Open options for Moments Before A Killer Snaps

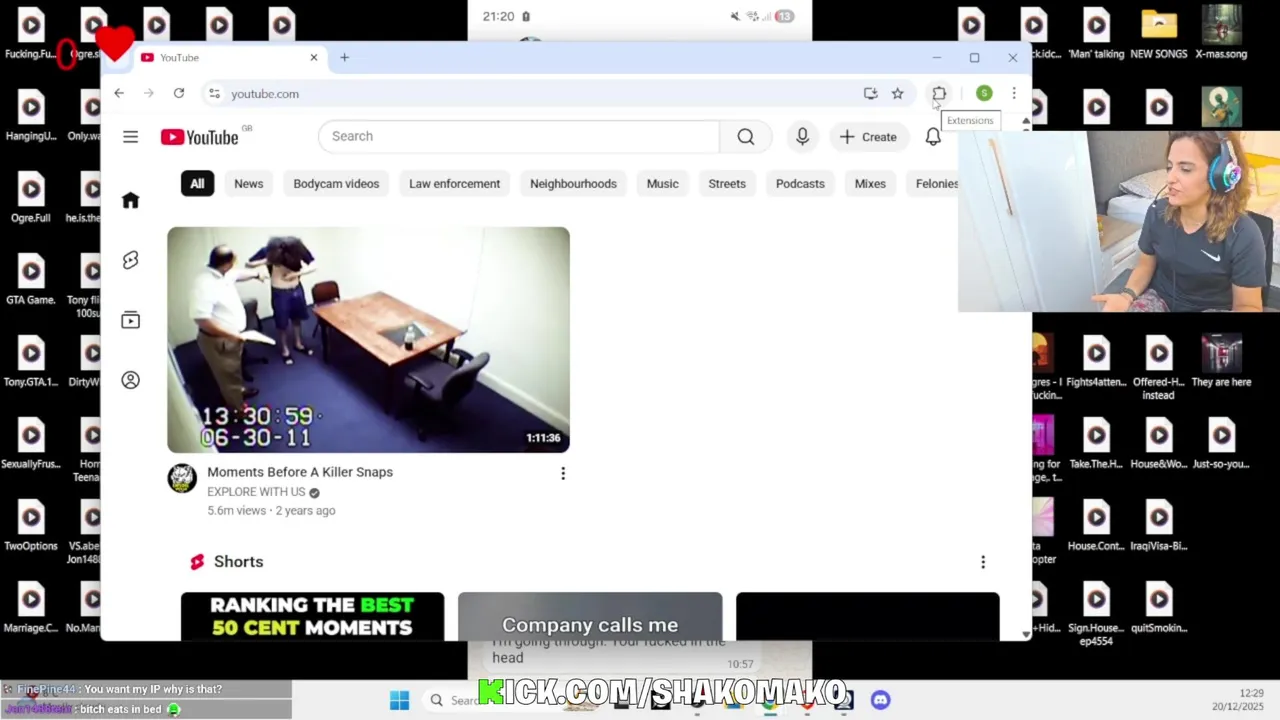point(563,473)
